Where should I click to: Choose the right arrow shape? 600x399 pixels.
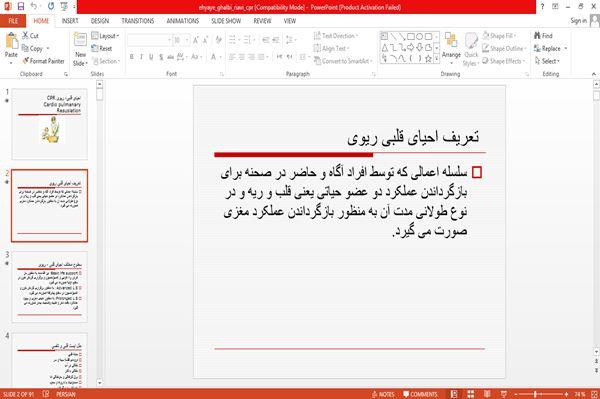[x=411, y=47]
